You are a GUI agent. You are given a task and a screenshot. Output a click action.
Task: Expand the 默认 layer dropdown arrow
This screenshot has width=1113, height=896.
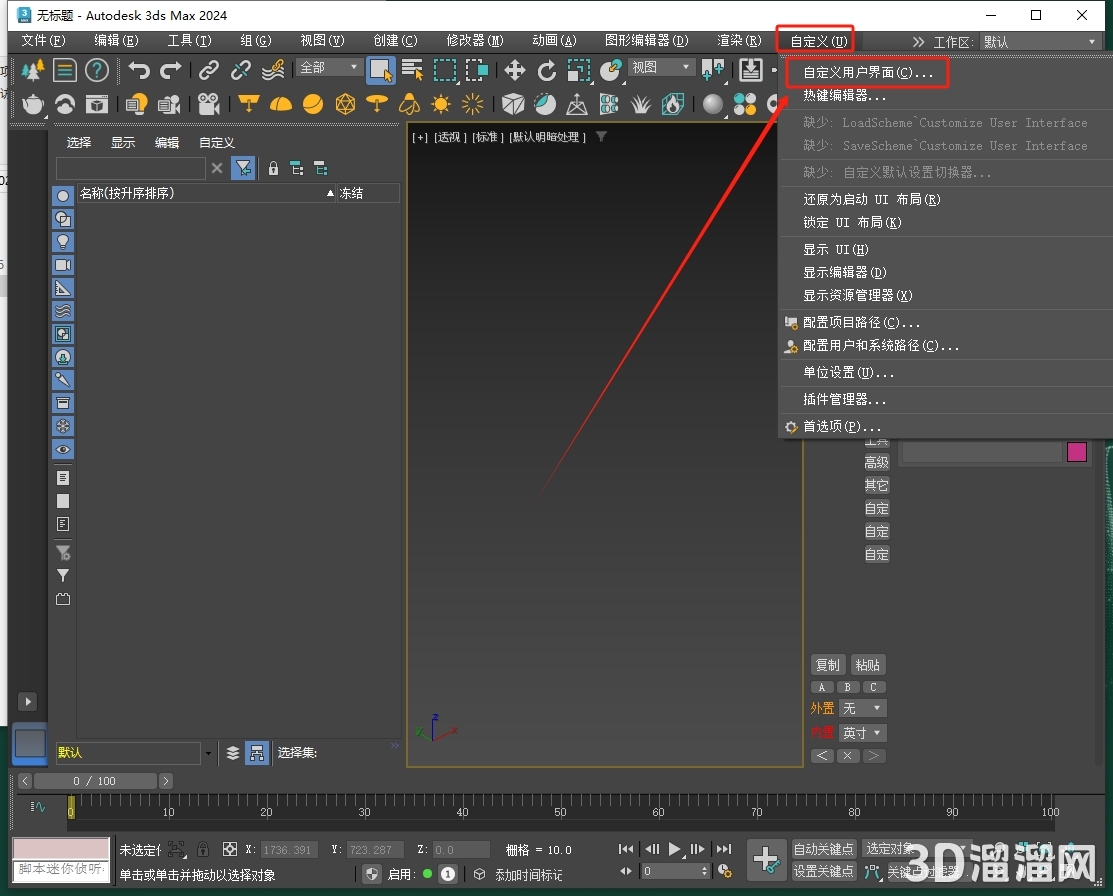pos(208,753)
